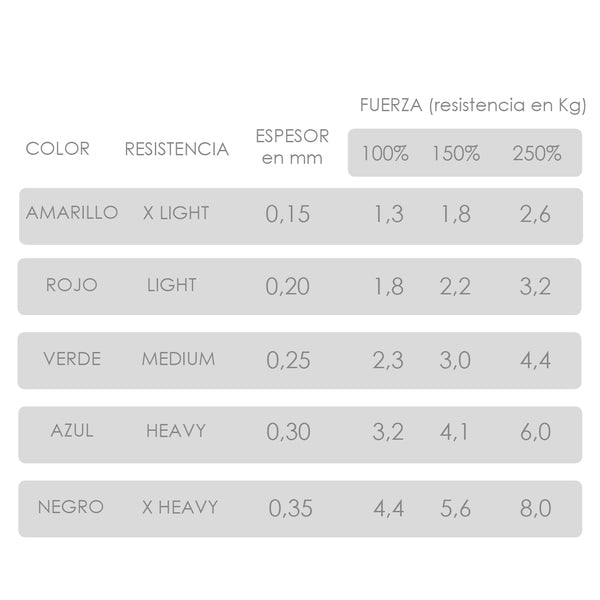Click the 4,4 value in VERDE row

pyautogui.click(x=535, y=360)
